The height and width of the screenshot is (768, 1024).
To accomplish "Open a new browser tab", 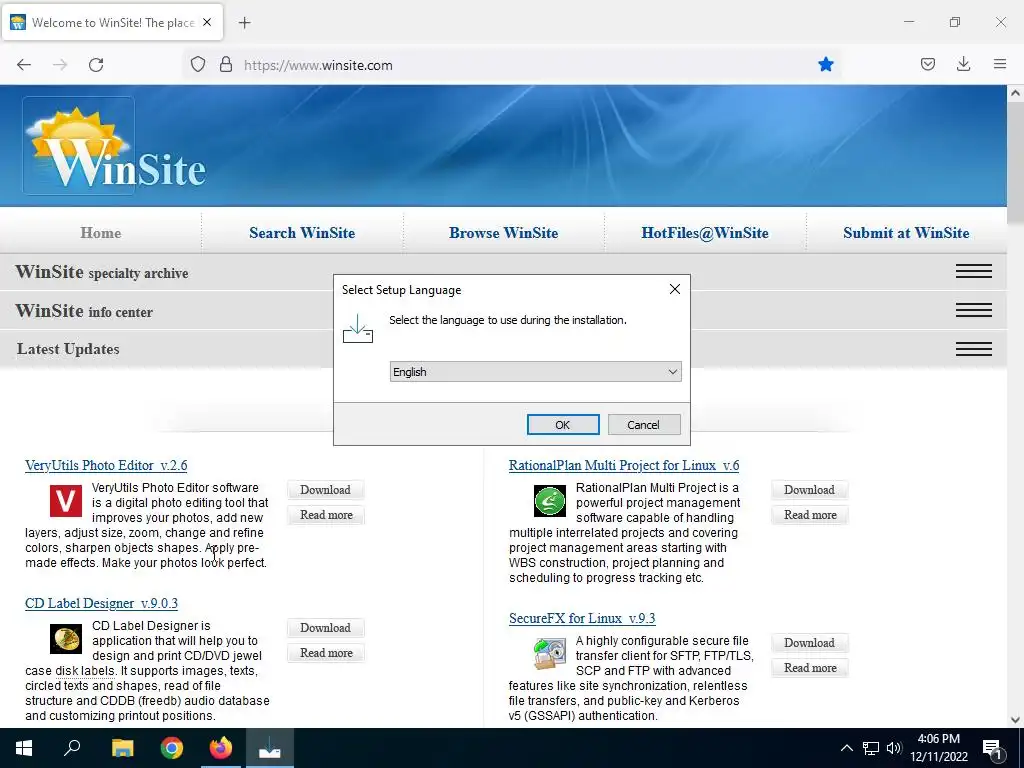I will pos(244,23).
